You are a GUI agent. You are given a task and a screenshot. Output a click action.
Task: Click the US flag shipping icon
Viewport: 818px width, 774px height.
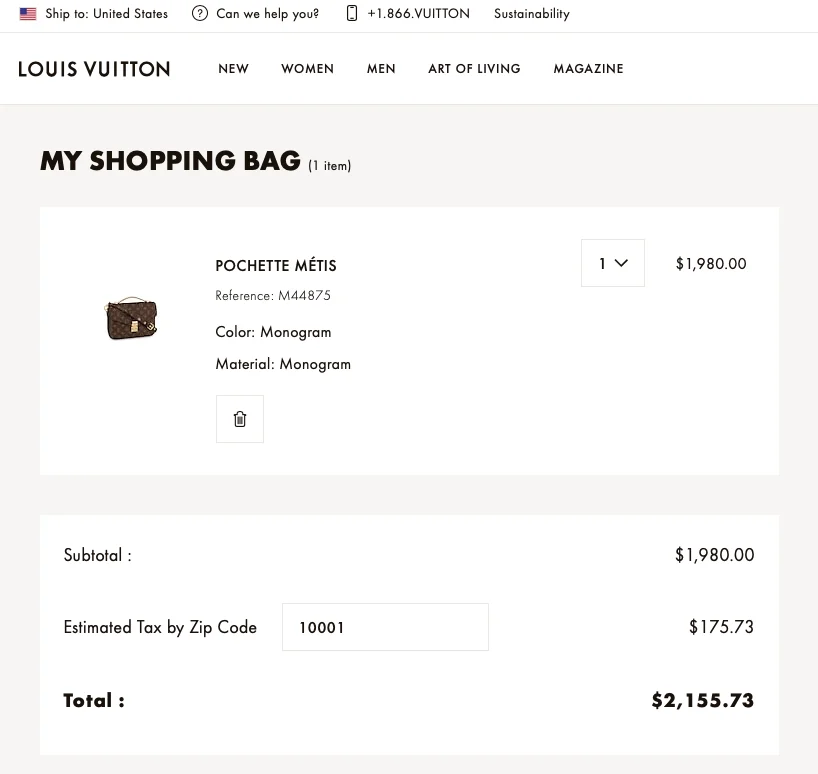point(27,14)
